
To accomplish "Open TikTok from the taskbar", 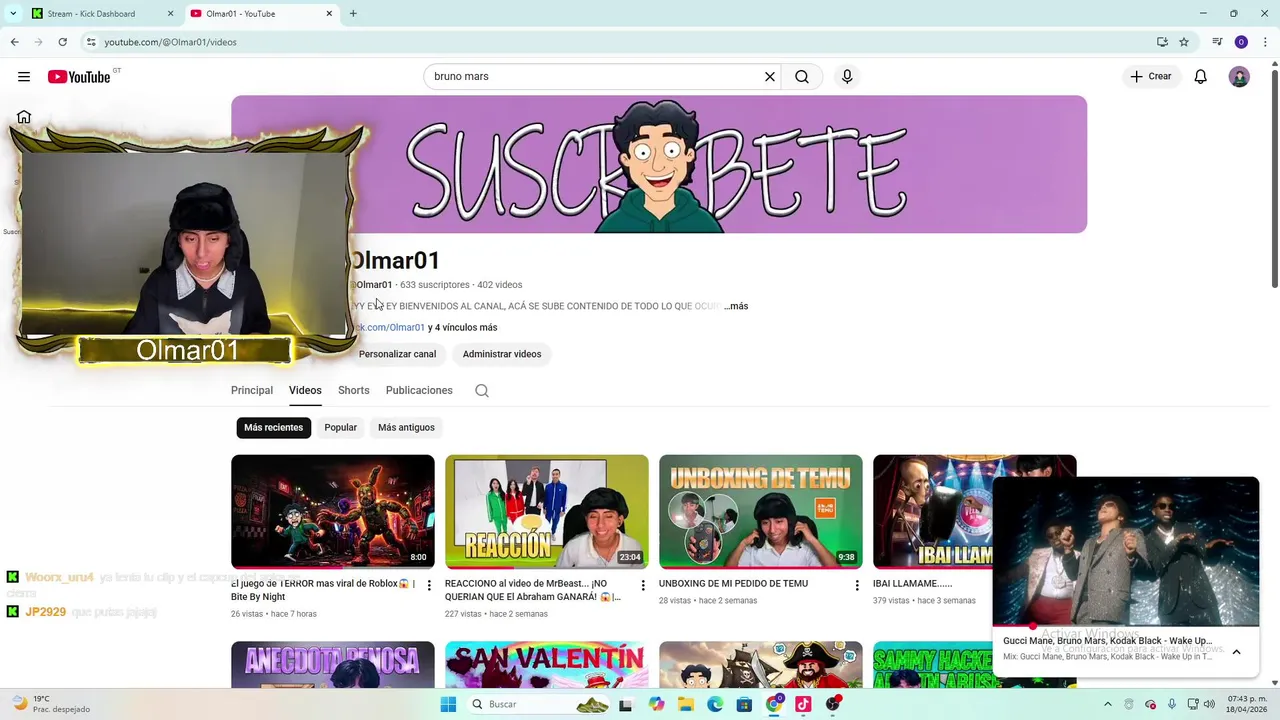I will click(x=803, y=705).
